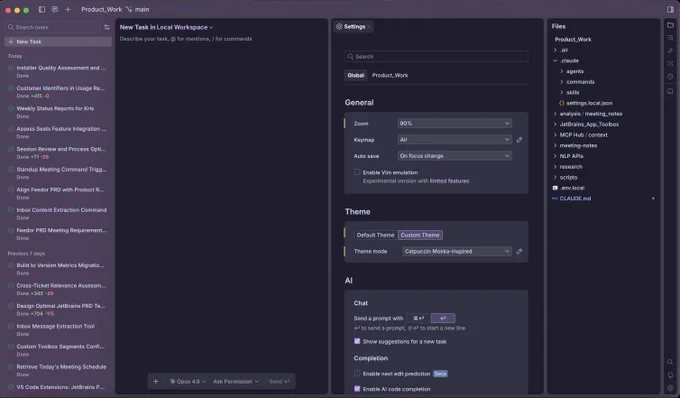
Task: Click the CLAUDE.md markdown file icon
Action: point(555,199)
